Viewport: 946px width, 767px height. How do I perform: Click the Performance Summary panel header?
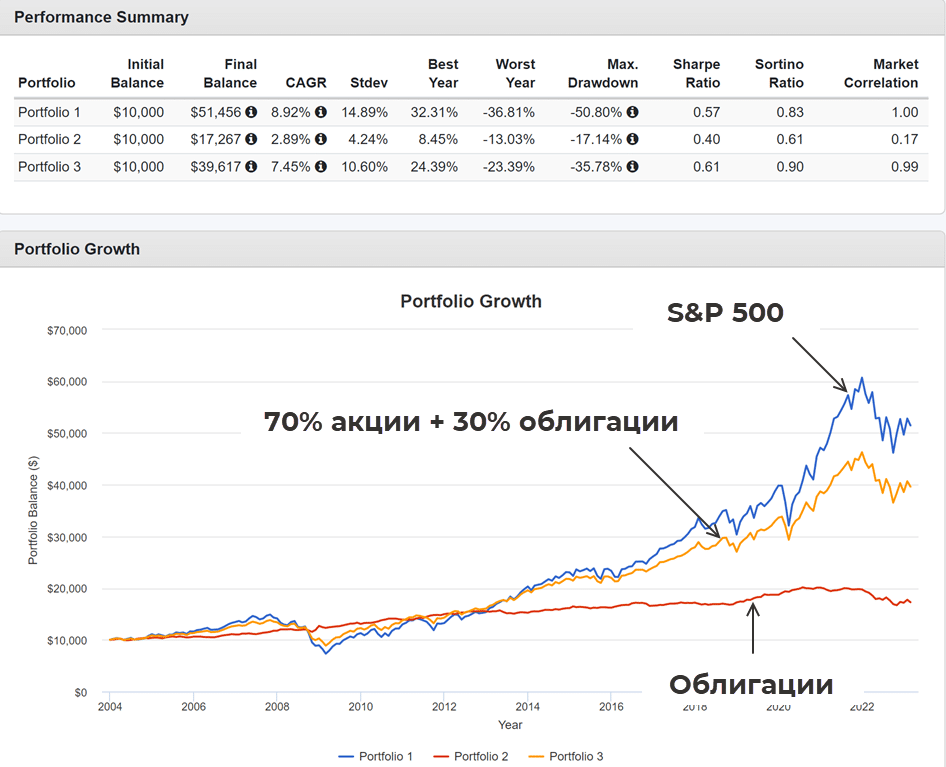click(102, 17)
